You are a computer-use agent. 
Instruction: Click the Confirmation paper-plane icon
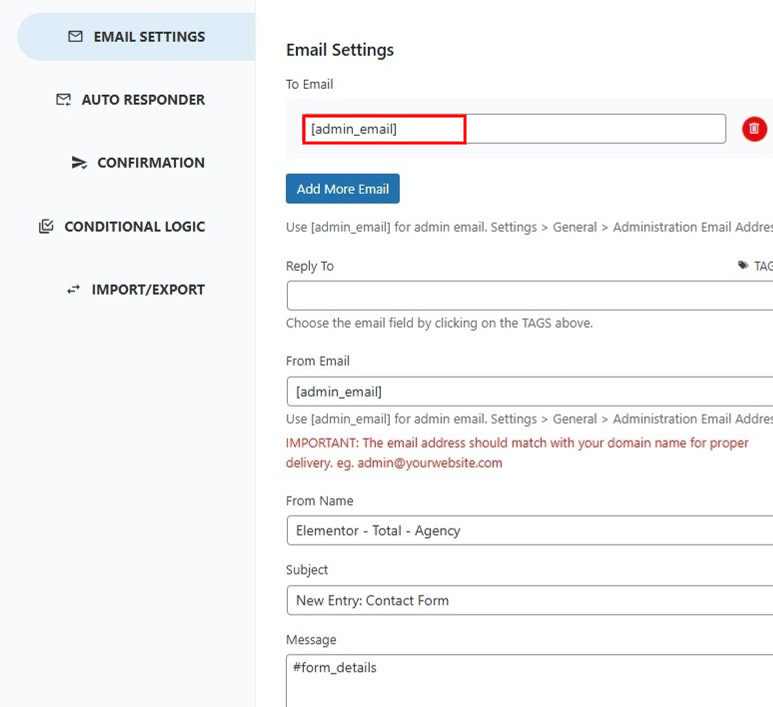(79, 163)
